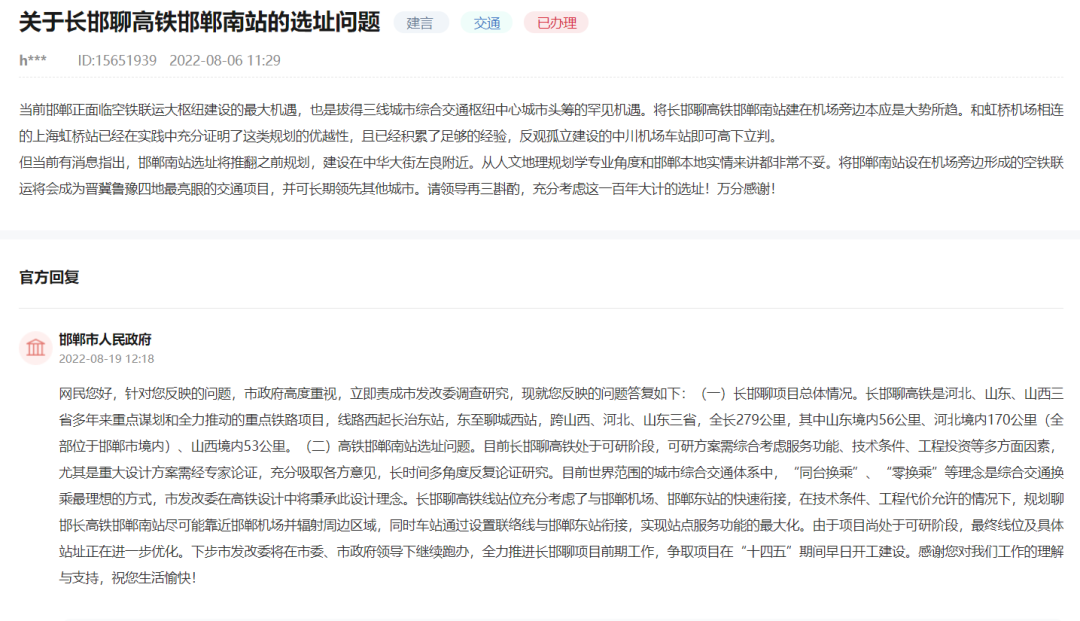This screenshot has height=621, width=1080.
Task: Click the post paragraph starting 但当前有消息指出
Action: pyautogui.click(x=541, y=176)
